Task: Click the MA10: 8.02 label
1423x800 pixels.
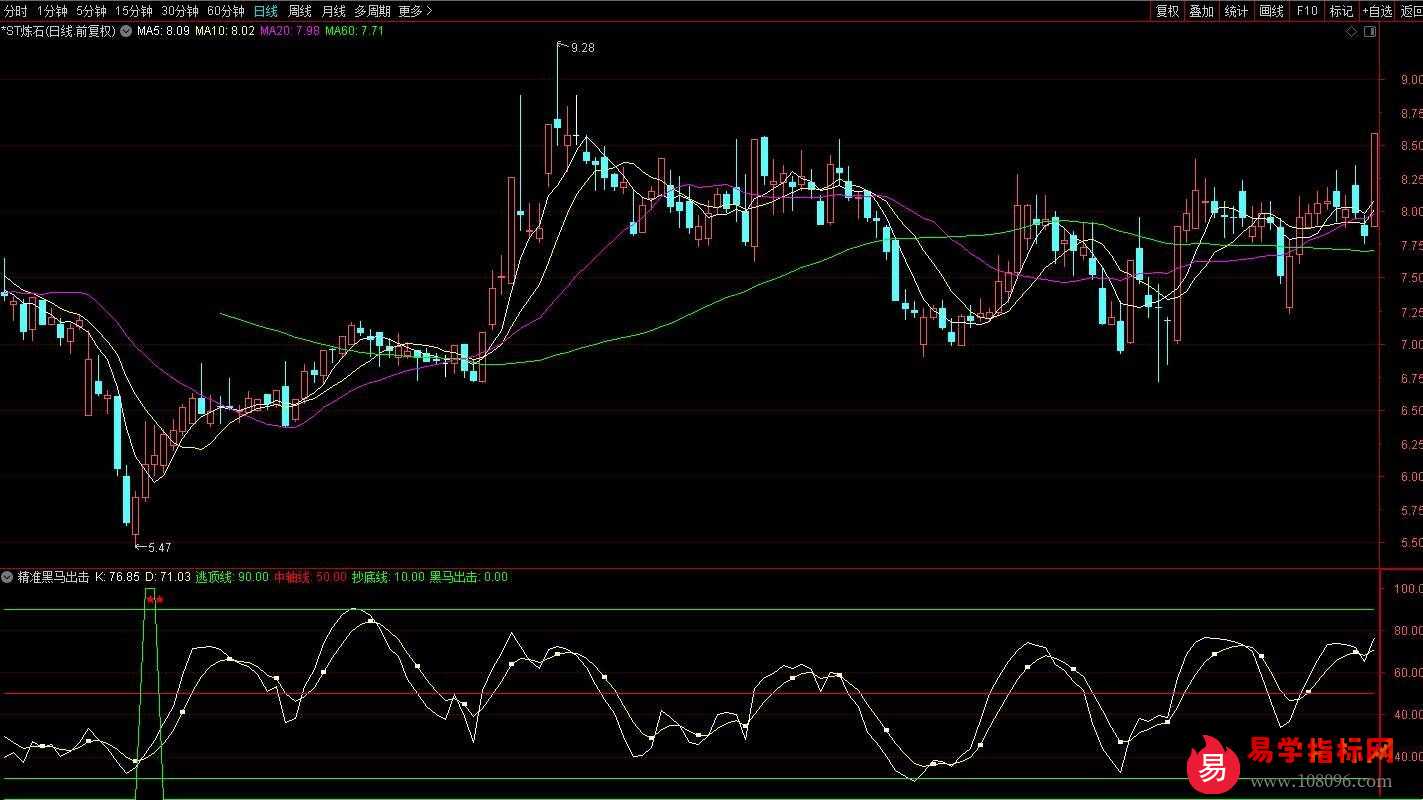Action: tap(225, 31)
